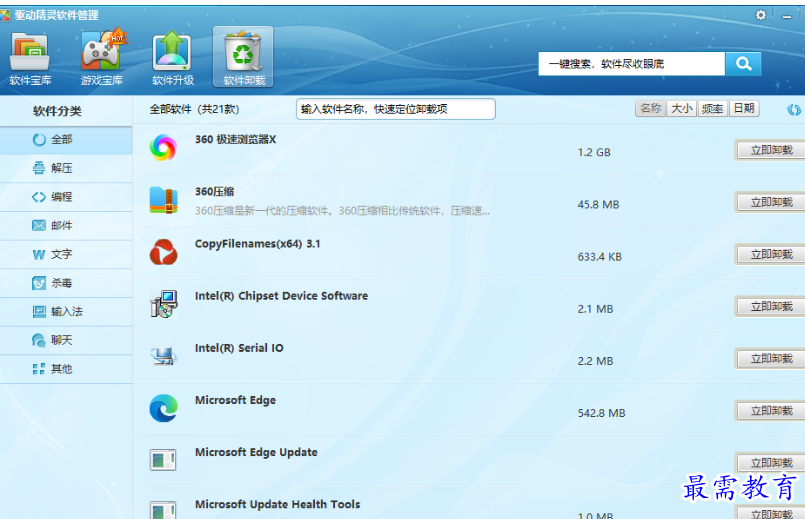The height and width of the screenshot is (519, 805).
Task: Uninstall Intel Chipset Device Software
Action: (x=771, y=306)
